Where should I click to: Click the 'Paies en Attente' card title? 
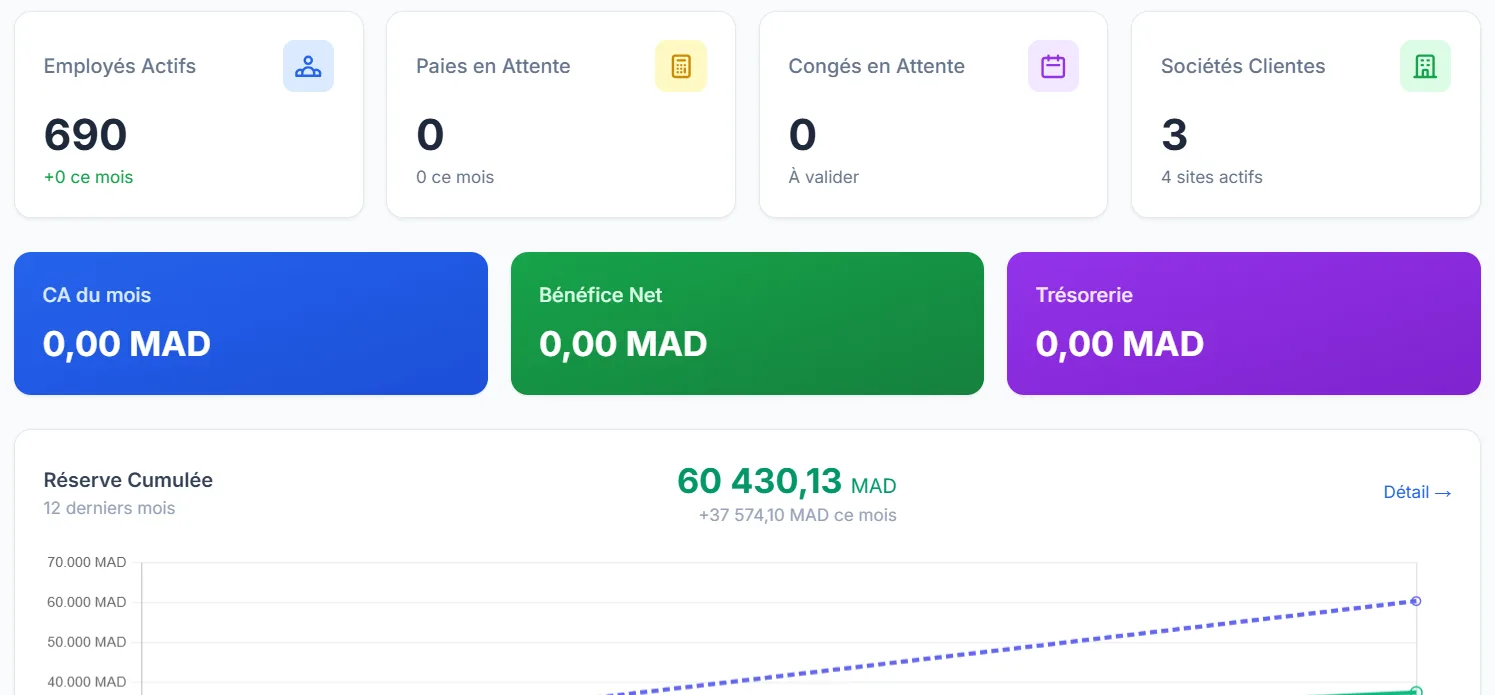[493, 66]
